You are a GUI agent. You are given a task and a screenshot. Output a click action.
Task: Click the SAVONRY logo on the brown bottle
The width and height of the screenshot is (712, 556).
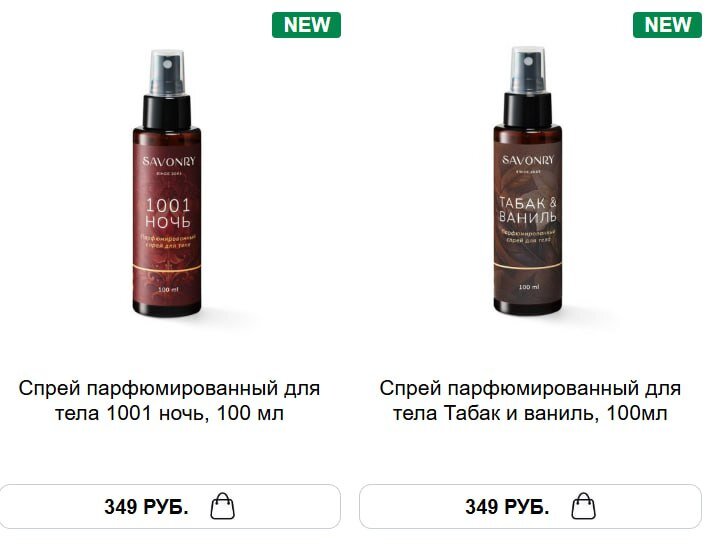pos(529,160)
